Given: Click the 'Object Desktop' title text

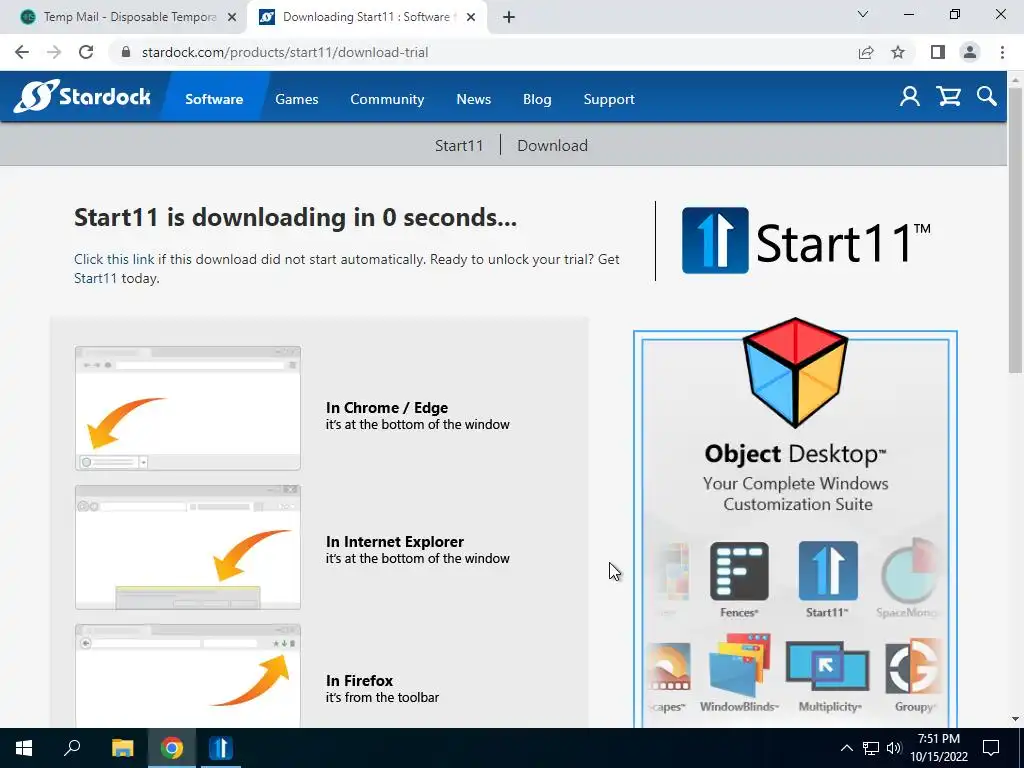Looking at the screenshot, I should click(x=795, y=454).
